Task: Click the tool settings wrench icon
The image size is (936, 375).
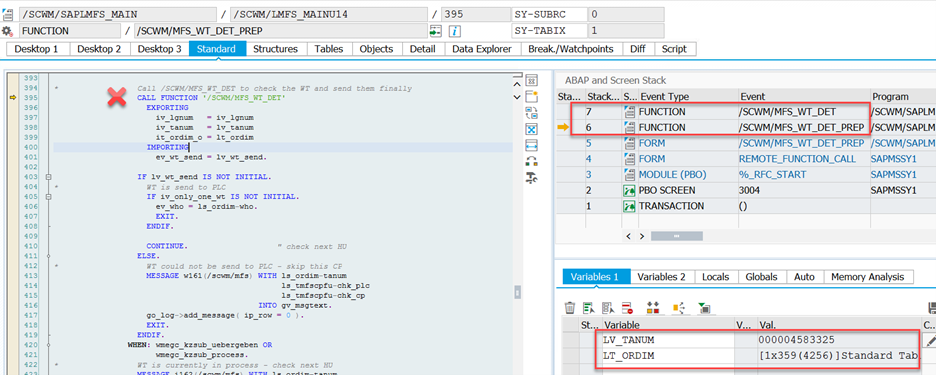Action: click(531, 177)
